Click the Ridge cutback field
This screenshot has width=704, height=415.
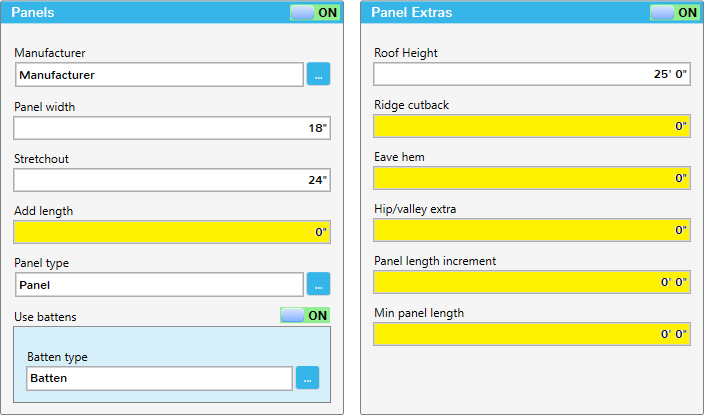(x=532, y=126)
